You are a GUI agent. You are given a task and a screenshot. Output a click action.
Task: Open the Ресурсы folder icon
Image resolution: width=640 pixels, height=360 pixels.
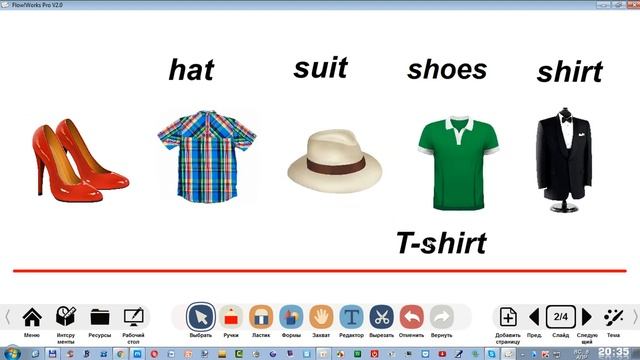click(x=100, y=317)
